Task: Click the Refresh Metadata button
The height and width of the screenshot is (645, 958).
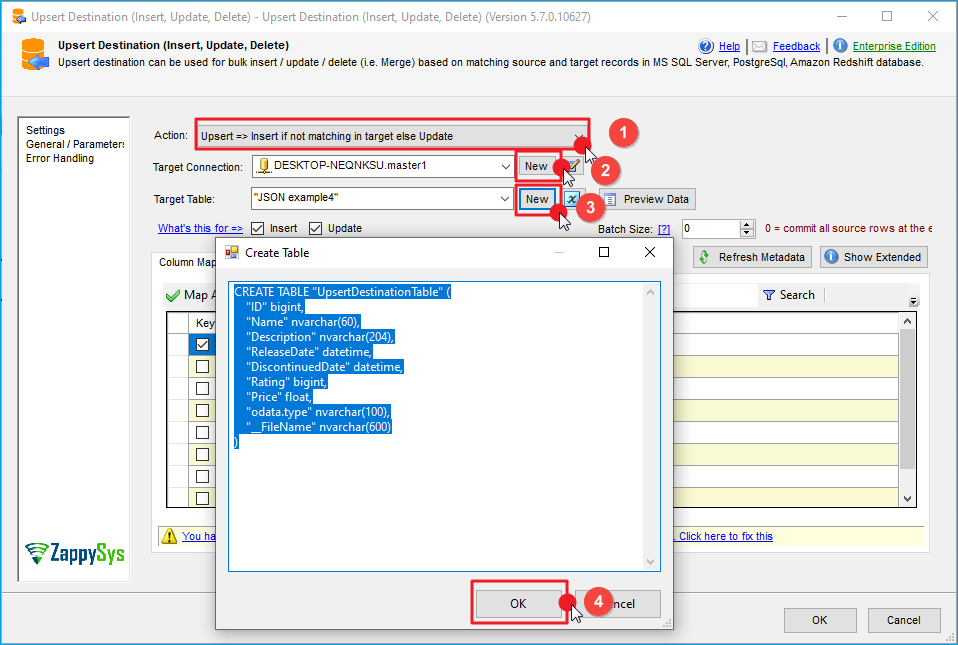Action: (x=753, y=257)
